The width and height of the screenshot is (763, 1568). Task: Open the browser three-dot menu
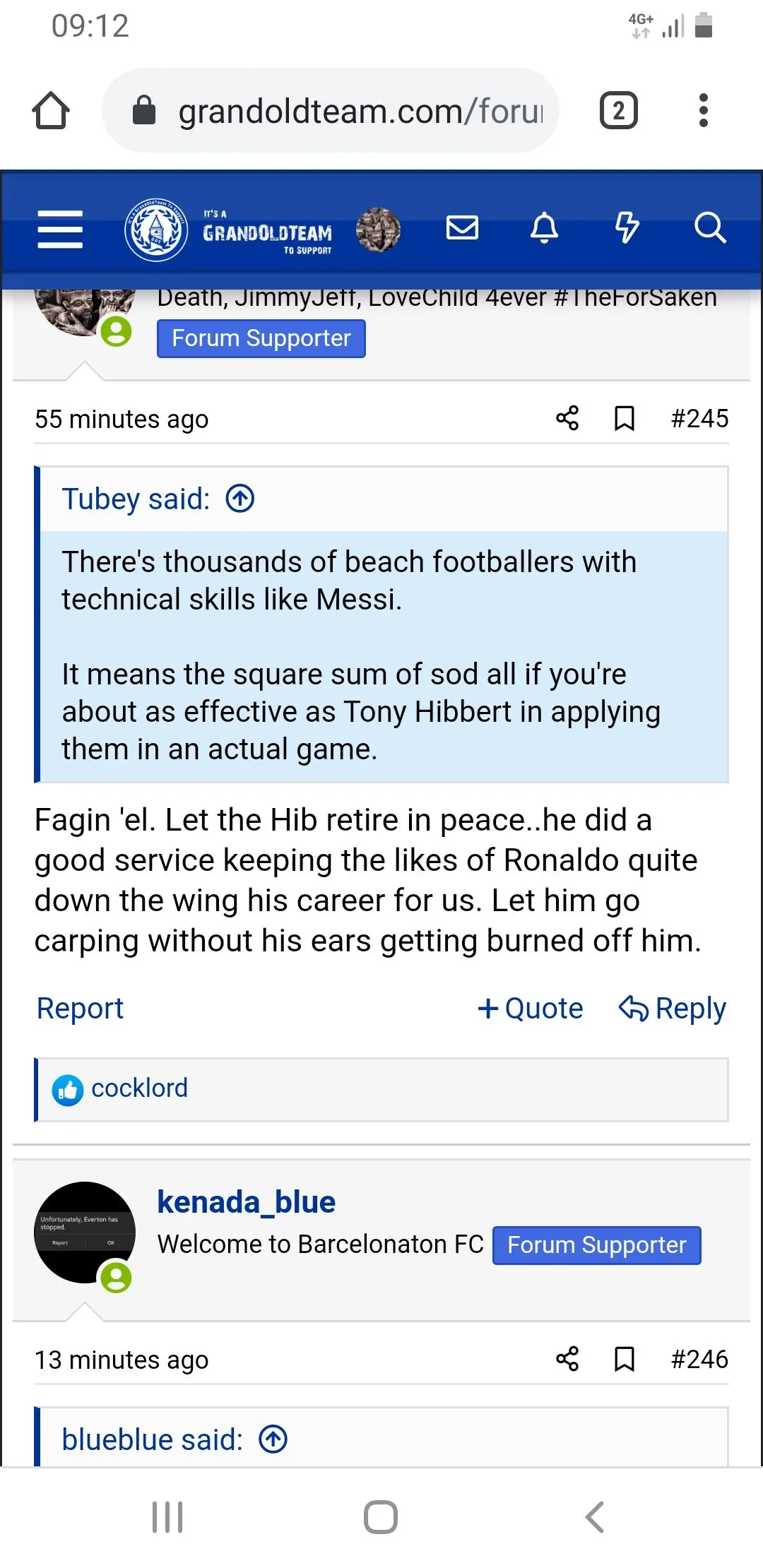coord(703,111)
